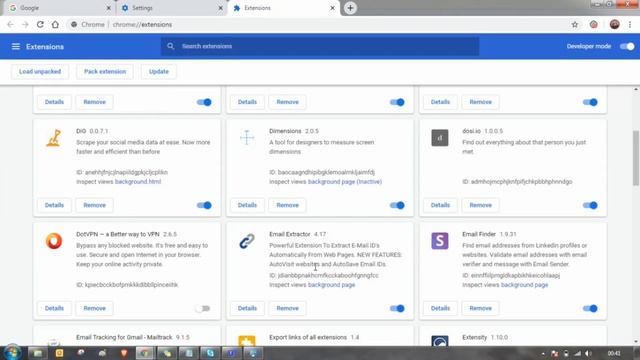The image size is (640, 360).
Task: Switch to the Settings tab
Action: pos(171,8)
